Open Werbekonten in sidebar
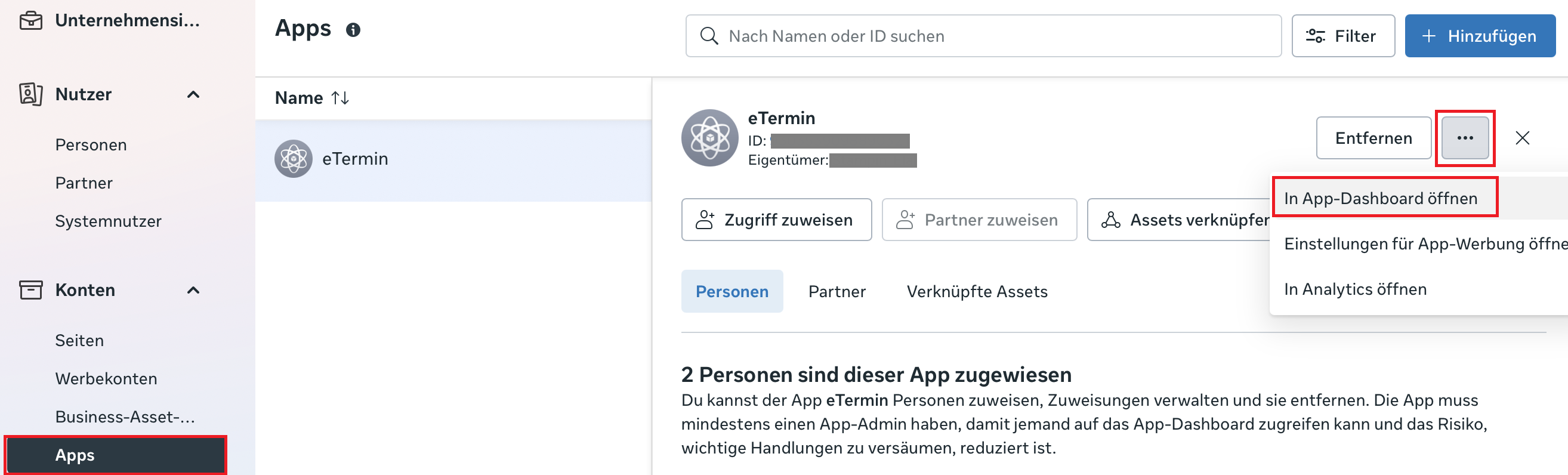Image resolution: width=1568 pixels, height=475 pixels. [107, 379]
